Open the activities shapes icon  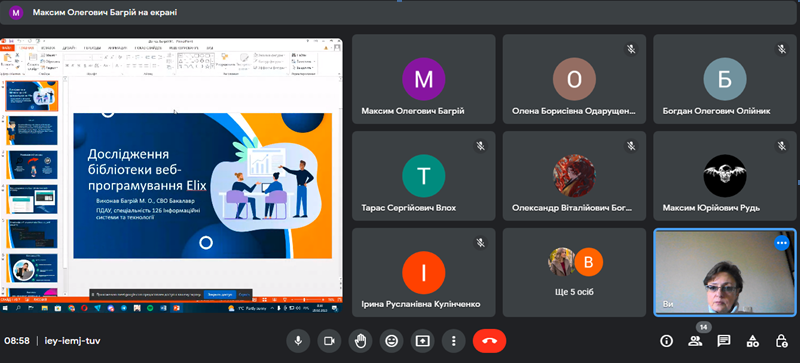(752, 341)
